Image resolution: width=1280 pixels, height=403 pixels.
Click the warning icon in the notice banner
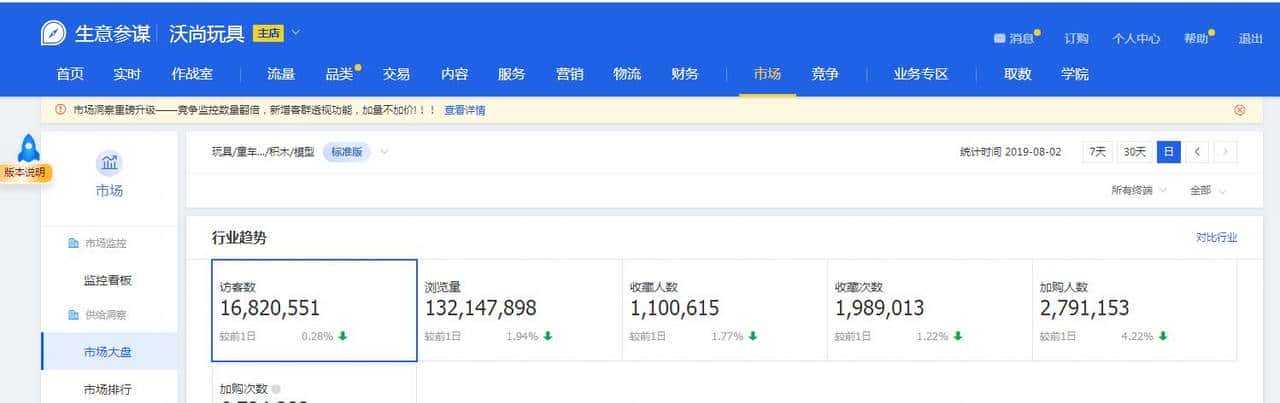click(61, 110)
